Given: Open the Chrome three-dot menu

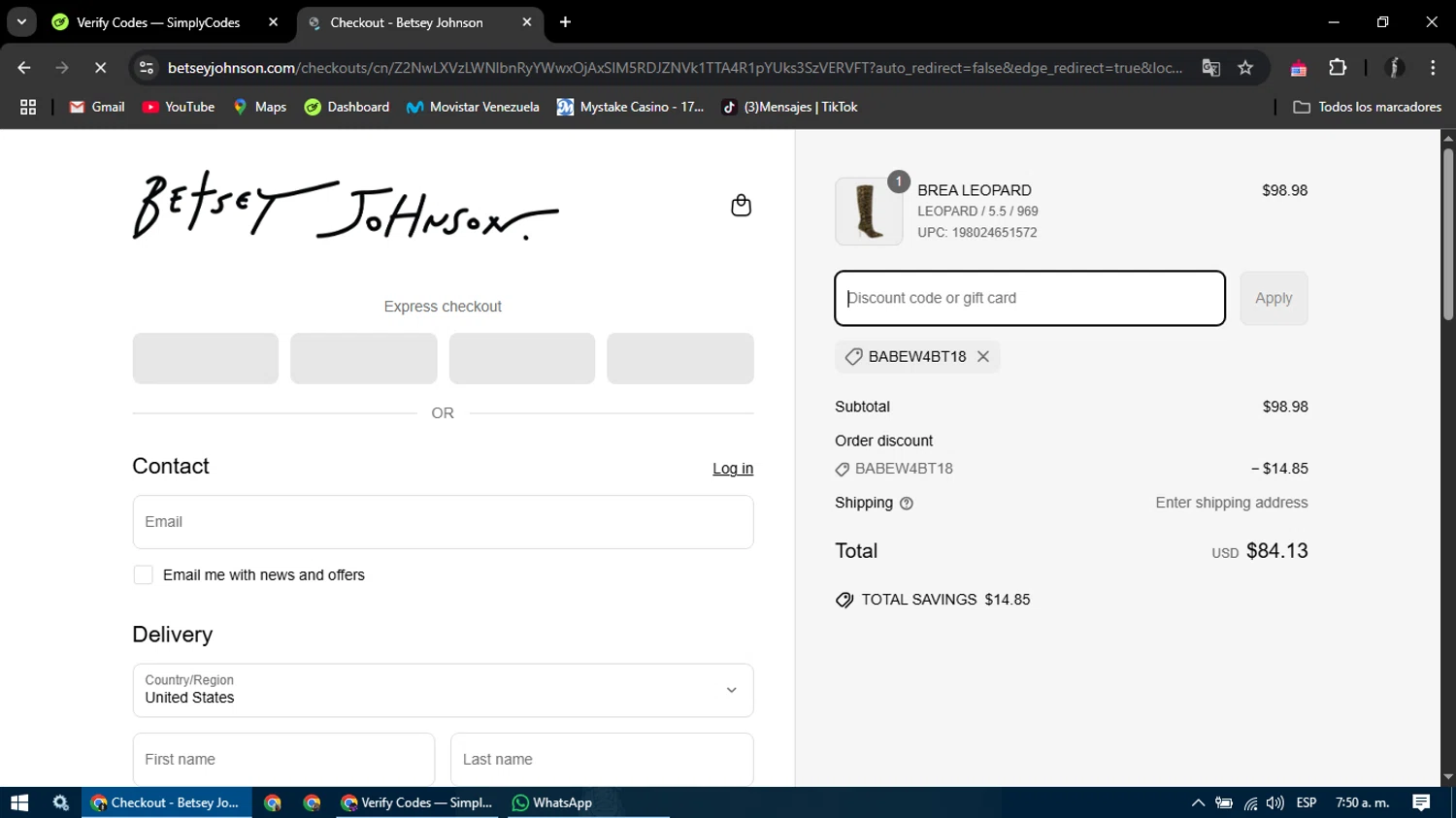Looking at the screenshot, I should 1433,68.
